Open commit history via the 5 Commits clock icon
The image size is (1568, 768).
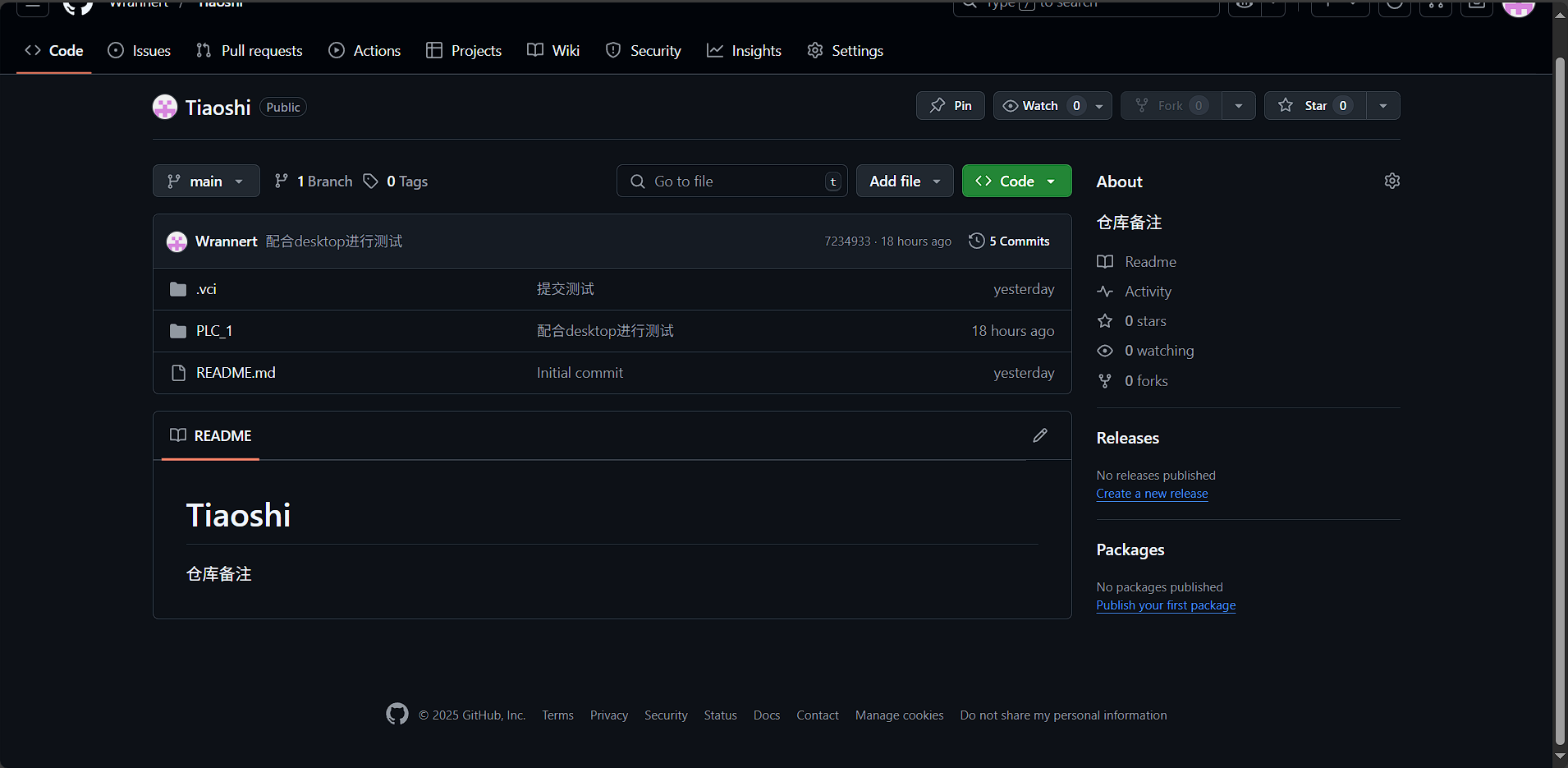pyautogui.click(x=977, y=241)
